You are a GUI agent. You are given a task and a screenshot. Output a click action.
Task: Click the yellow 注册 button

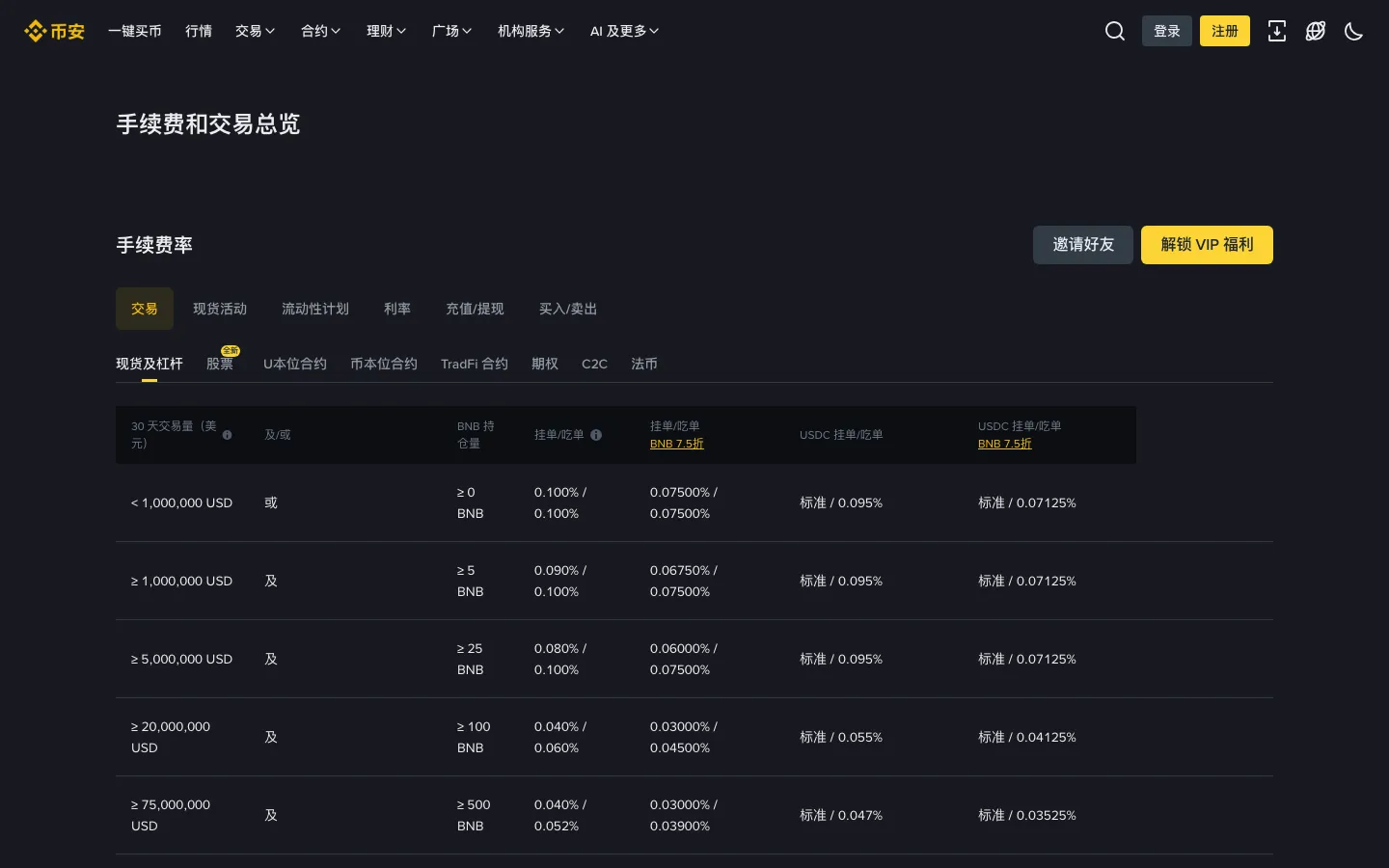(1225, 31)
